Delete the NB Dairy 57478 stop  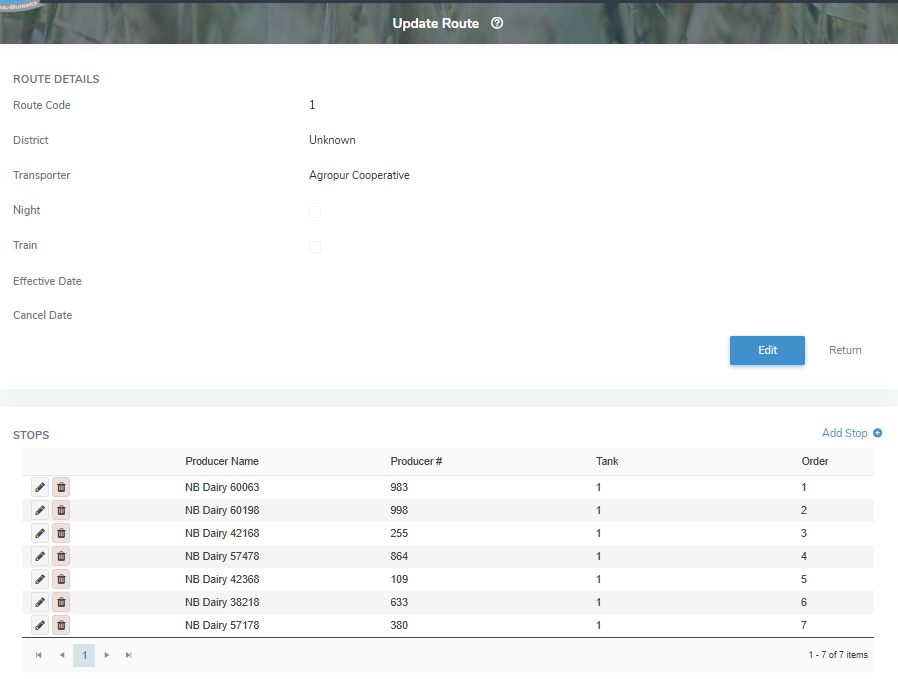point(61,556)
